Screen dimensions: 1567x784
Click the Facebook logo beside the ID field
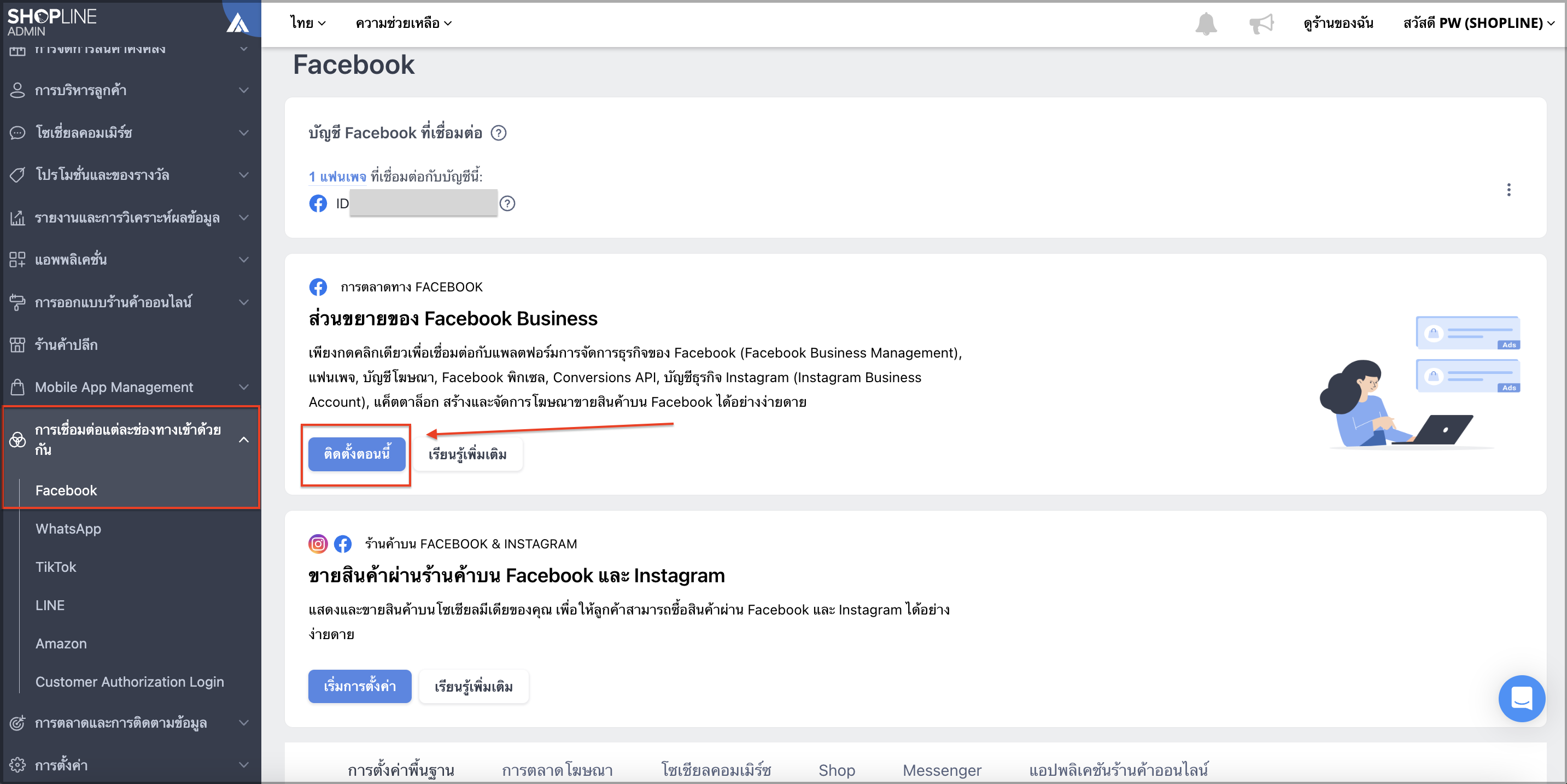click(318, 203)
